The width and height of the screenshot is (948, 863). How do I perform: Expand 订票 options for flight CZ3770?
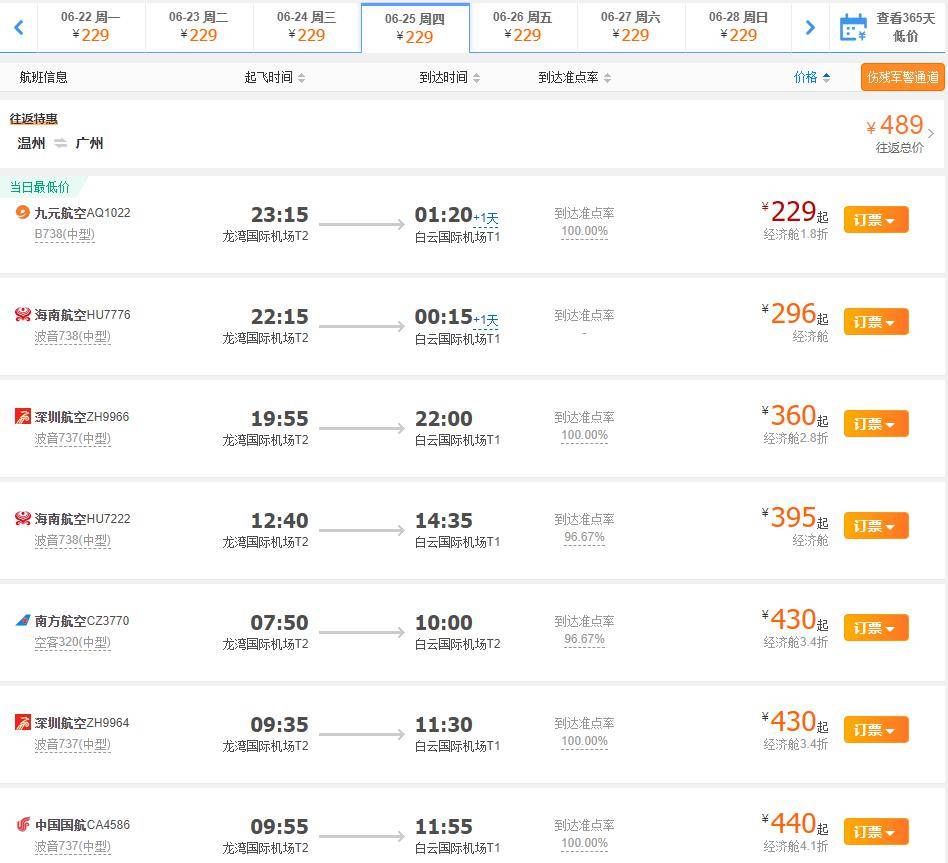tap(875, 628)
